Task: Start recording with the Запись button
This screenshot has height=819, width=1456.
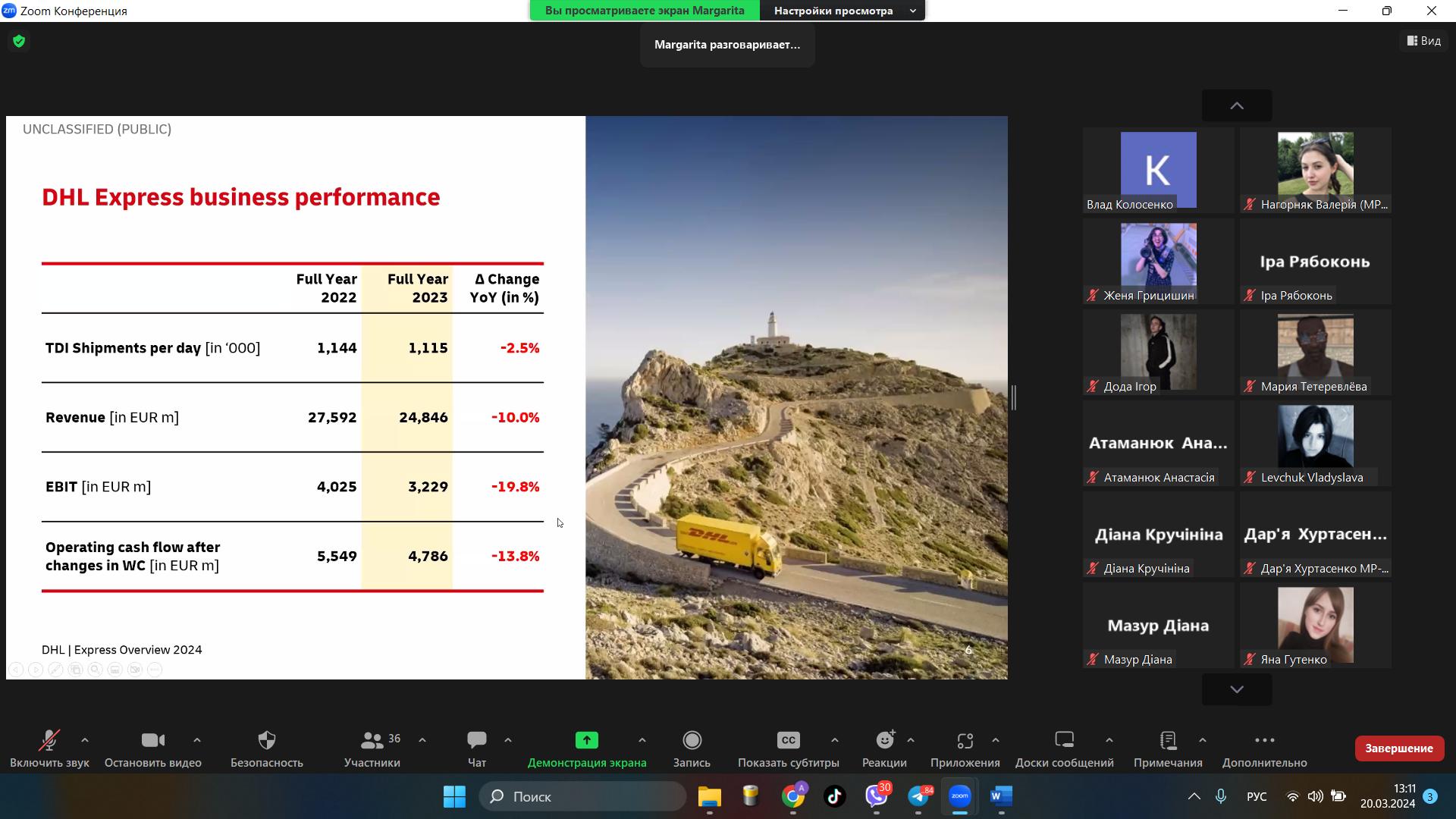Action: tap(692, 740)
